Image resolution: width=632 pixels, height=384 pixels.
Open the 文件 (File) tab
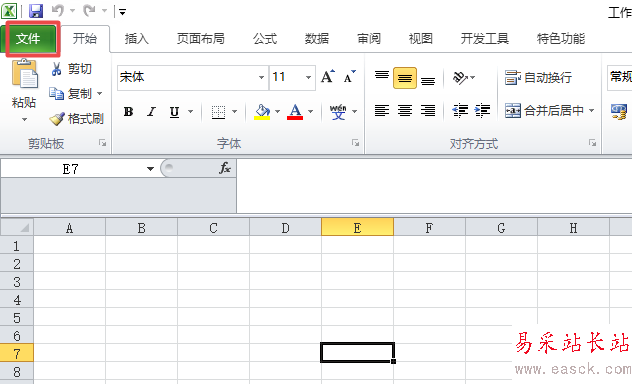tap(30, 39)
